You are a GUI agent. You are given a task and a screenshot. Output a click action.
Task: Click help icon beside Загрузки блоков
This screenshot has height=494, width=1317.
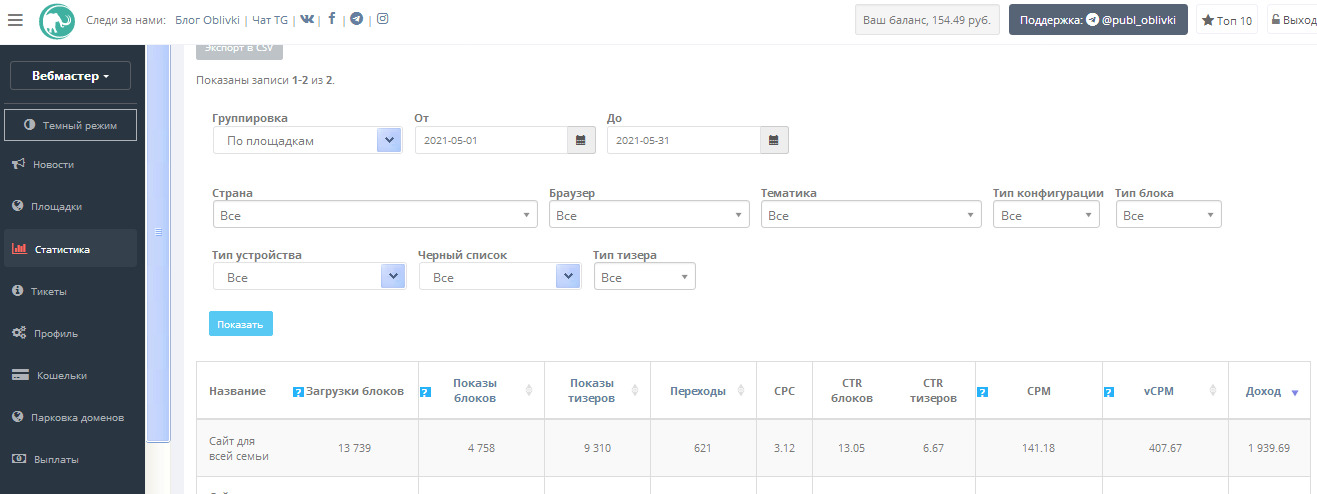tap(298, 392)
